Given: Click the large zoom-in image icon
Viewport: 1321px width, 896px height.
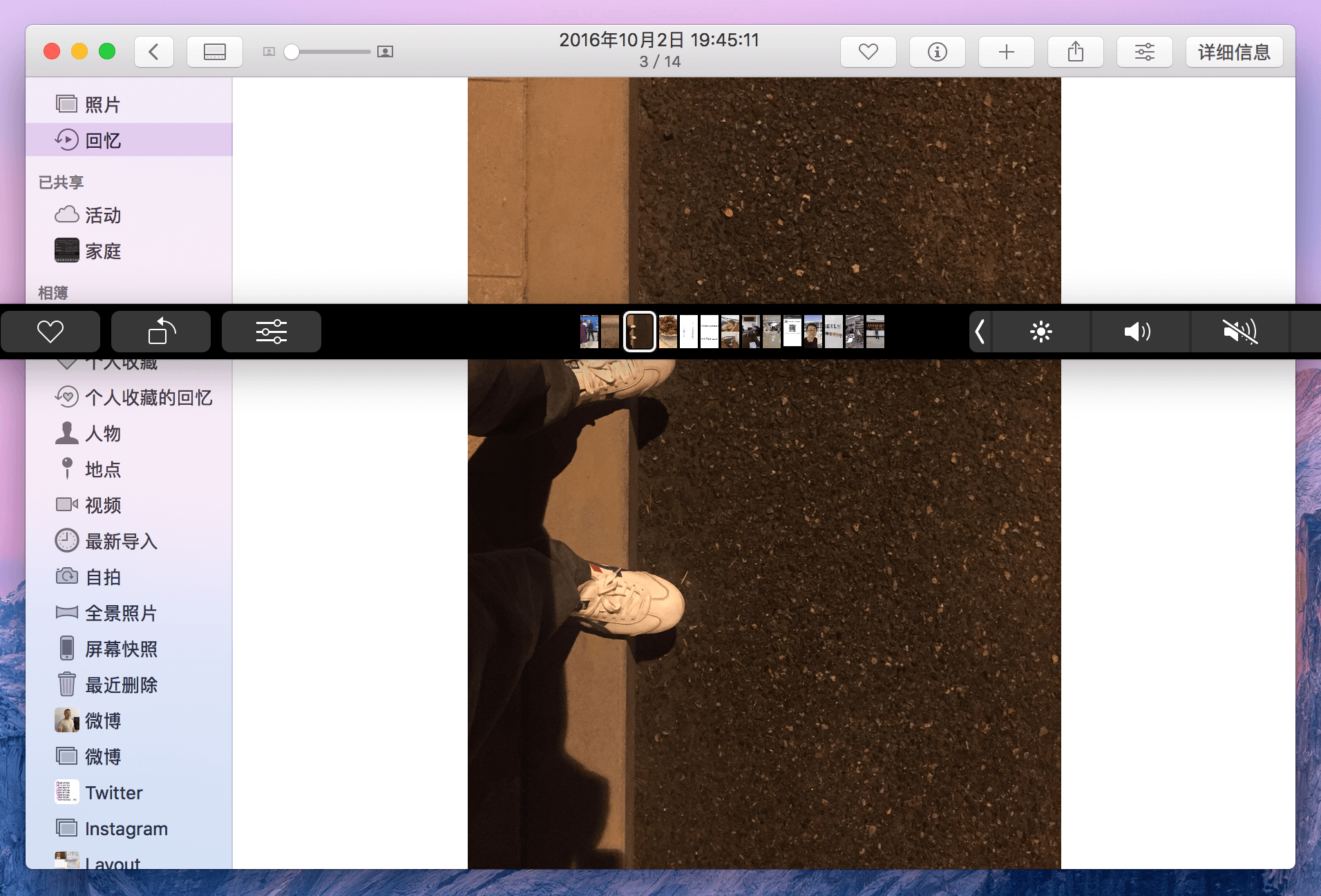Looking at the screenshot, I should coord(385,52).
